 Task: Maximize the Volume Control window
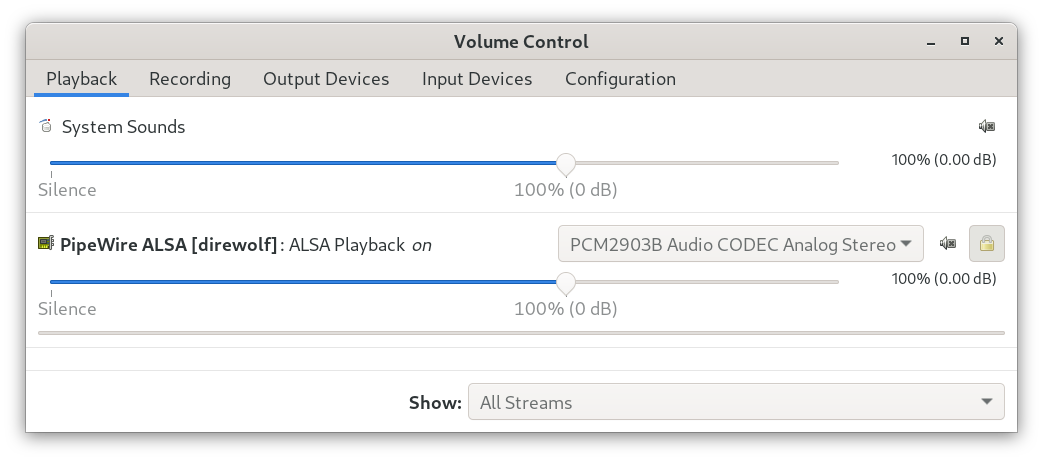(x=965, y=41)
